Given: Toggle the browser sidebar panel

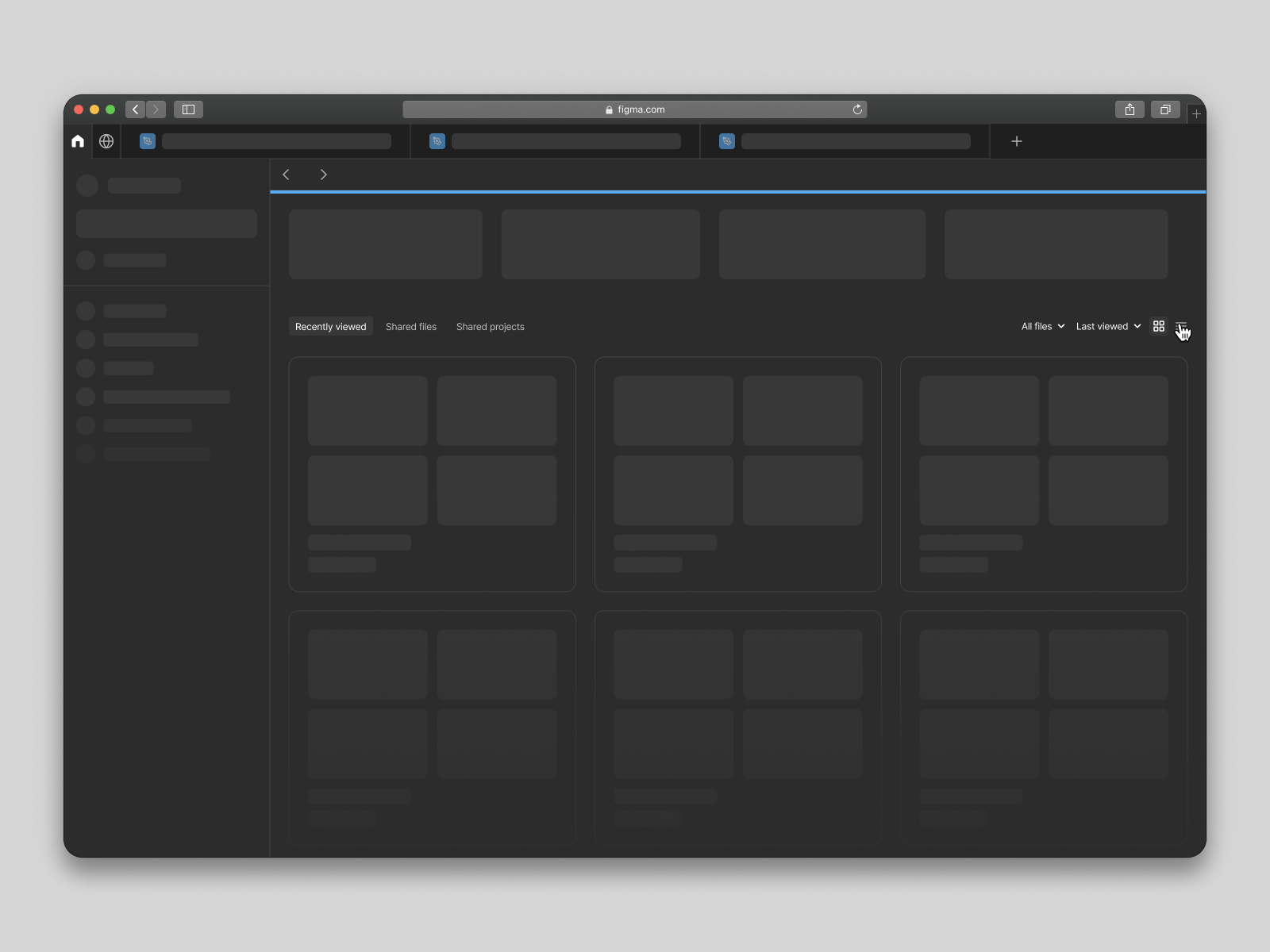Looking at the screenshot, I should pyautogui.click(x=188, y=109).
